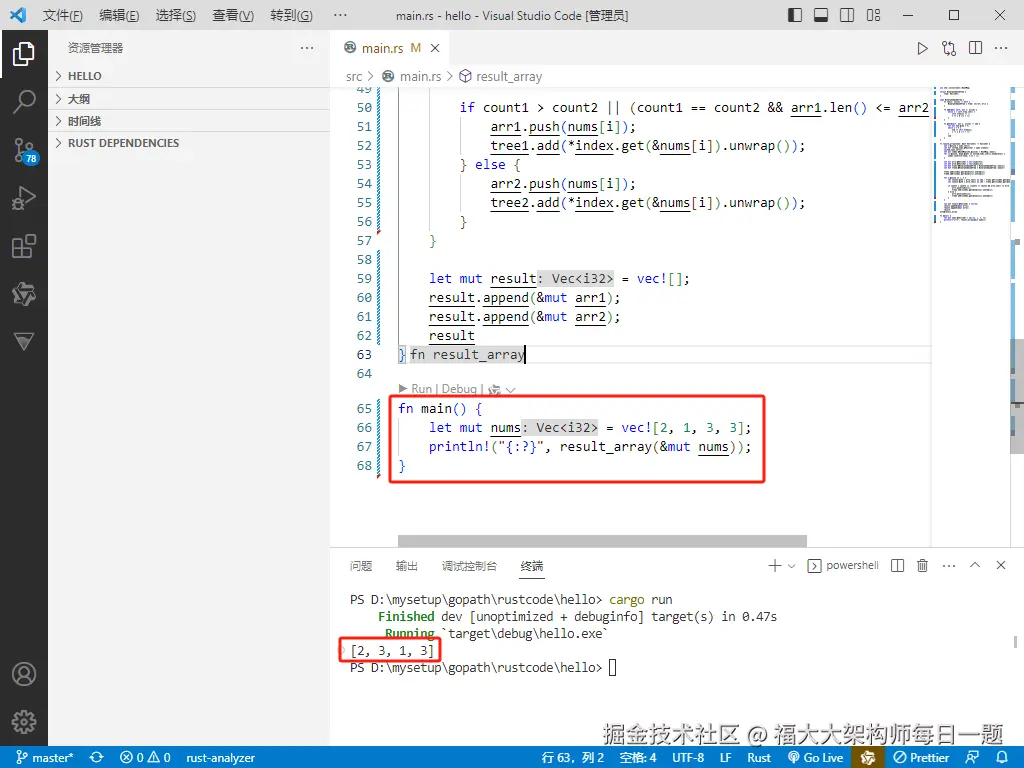Split the terminal pane
1024x768 pixels.
(898, 566)
